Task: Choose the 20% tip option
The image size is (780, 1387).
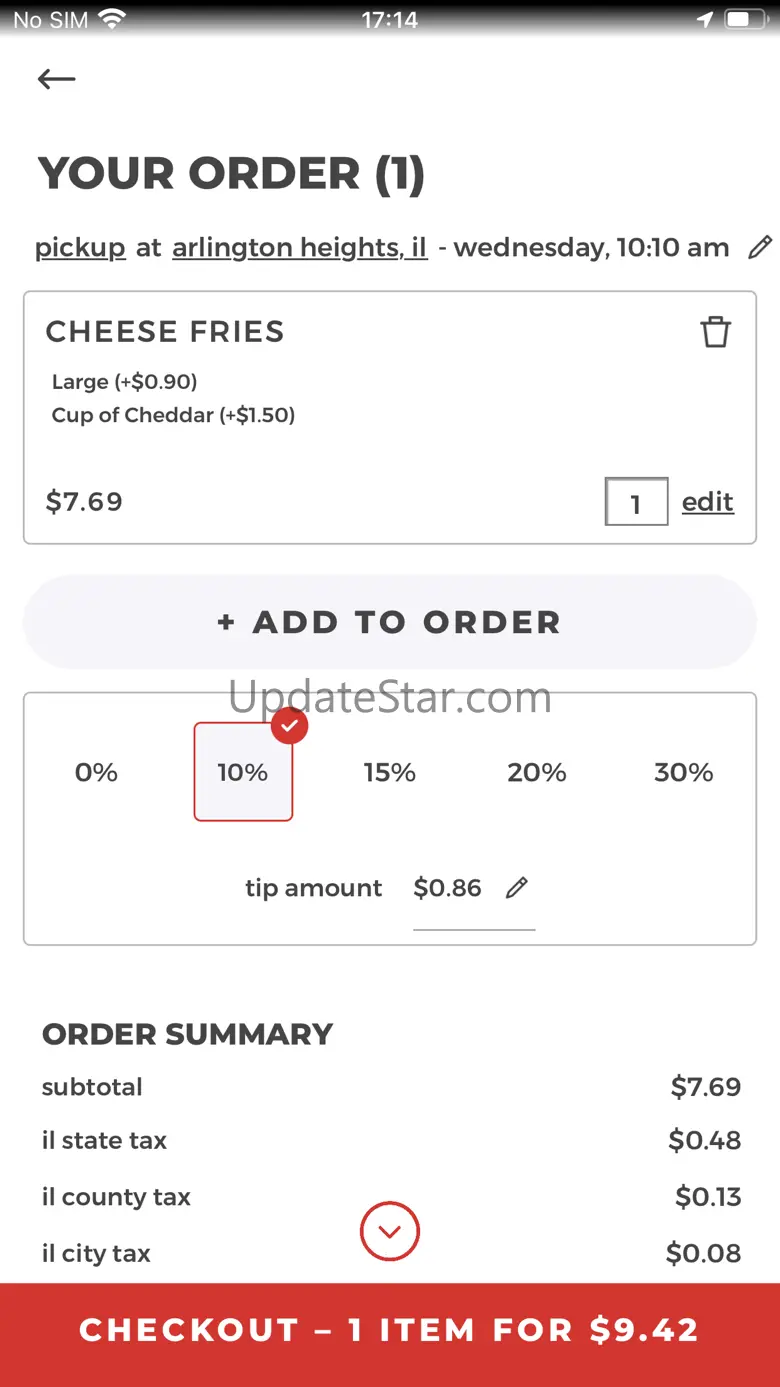Action: click(x=536, y=772)
